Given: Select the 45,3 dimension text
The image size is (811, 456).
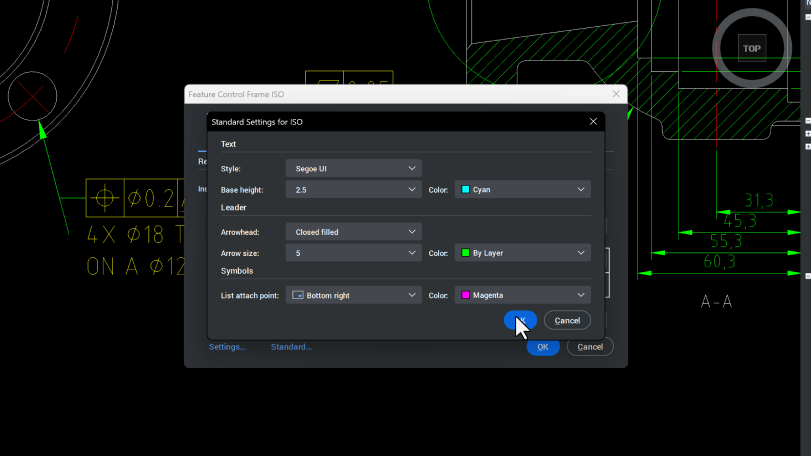Looking at the screenshot, I should coord(740,221).
